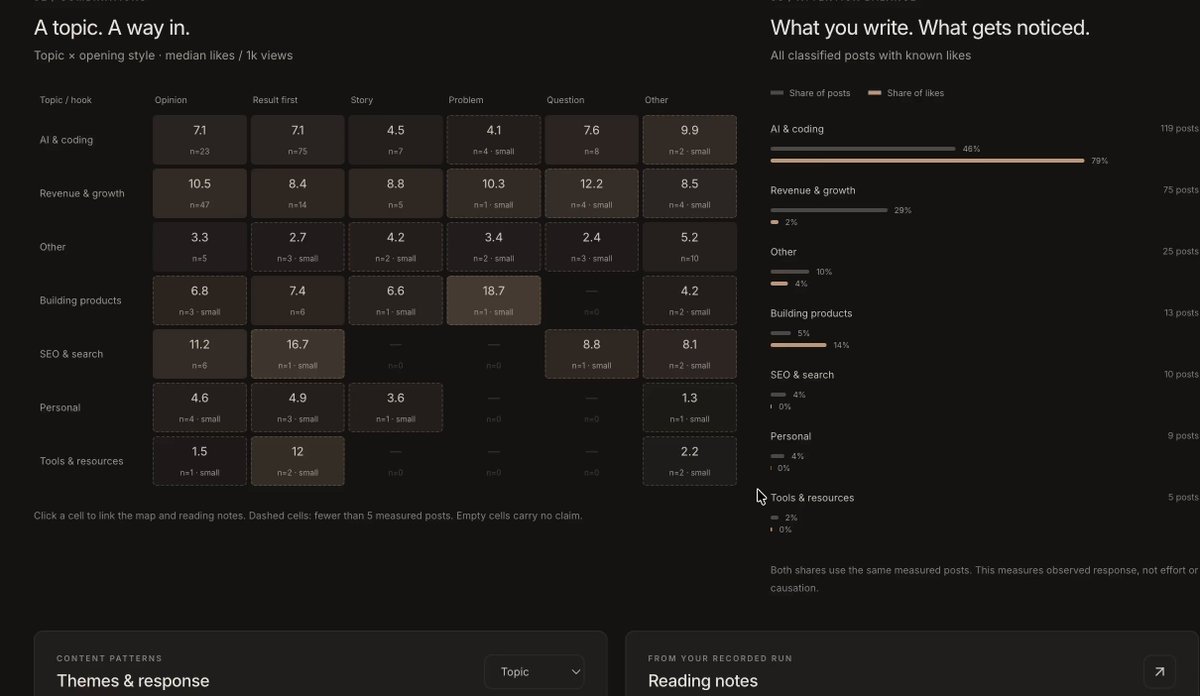Screen dimensions: 1200x696
Task: Click the Opinion column header
Action: point(171,100)
